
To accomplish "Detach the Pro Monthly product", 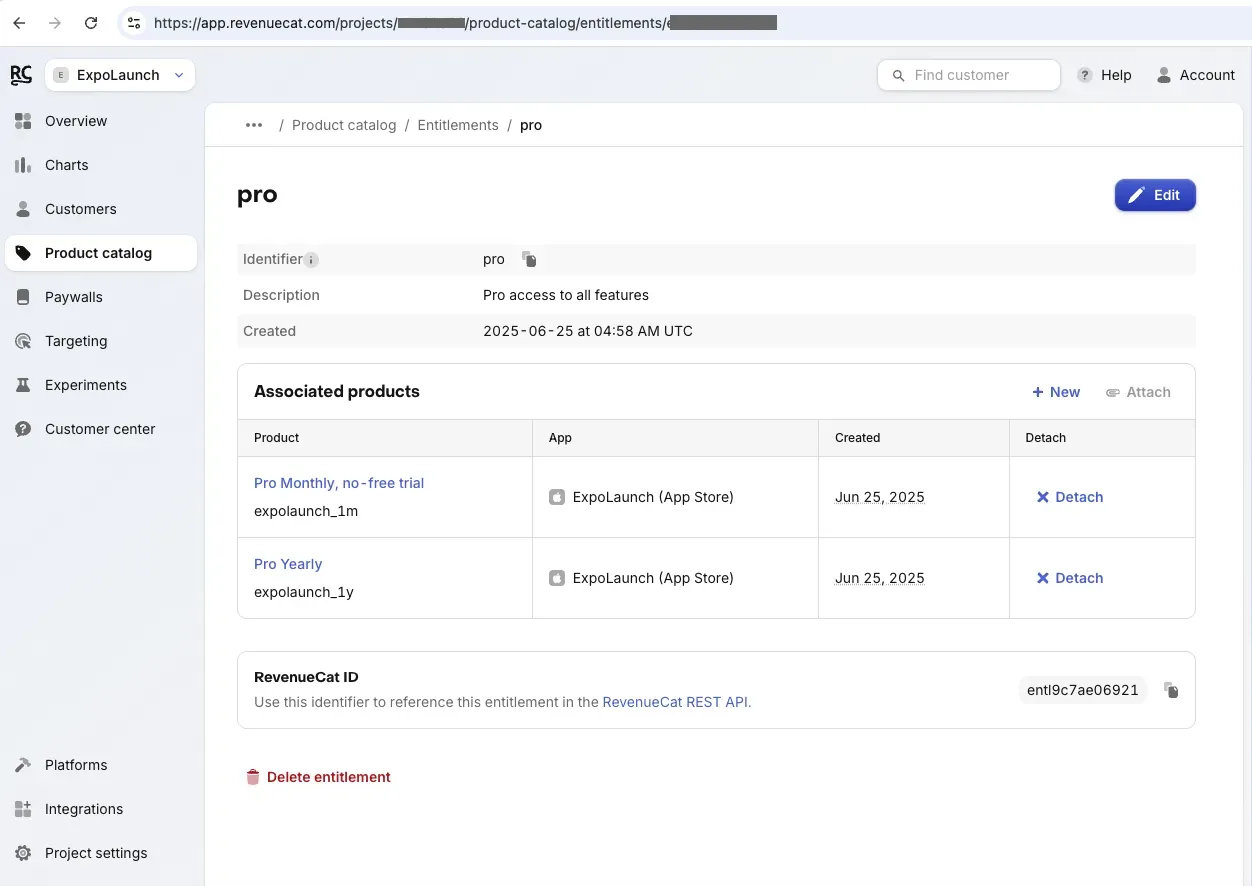I will pos(1070,497).
